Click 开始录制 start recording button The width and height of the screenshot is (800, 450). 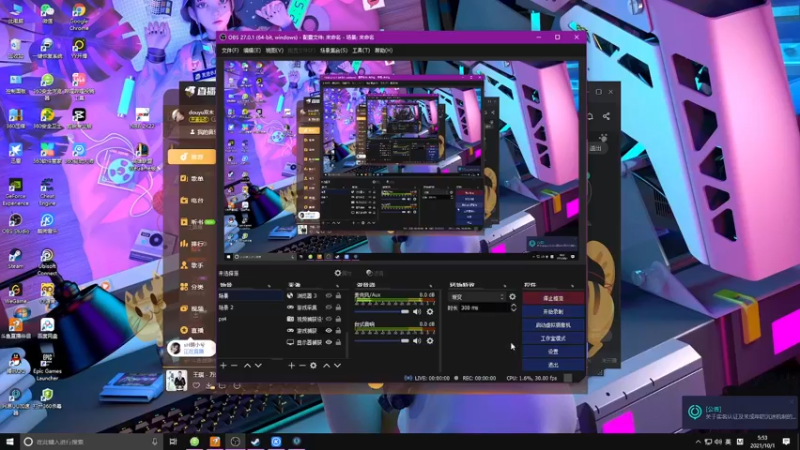click(553, 311)
